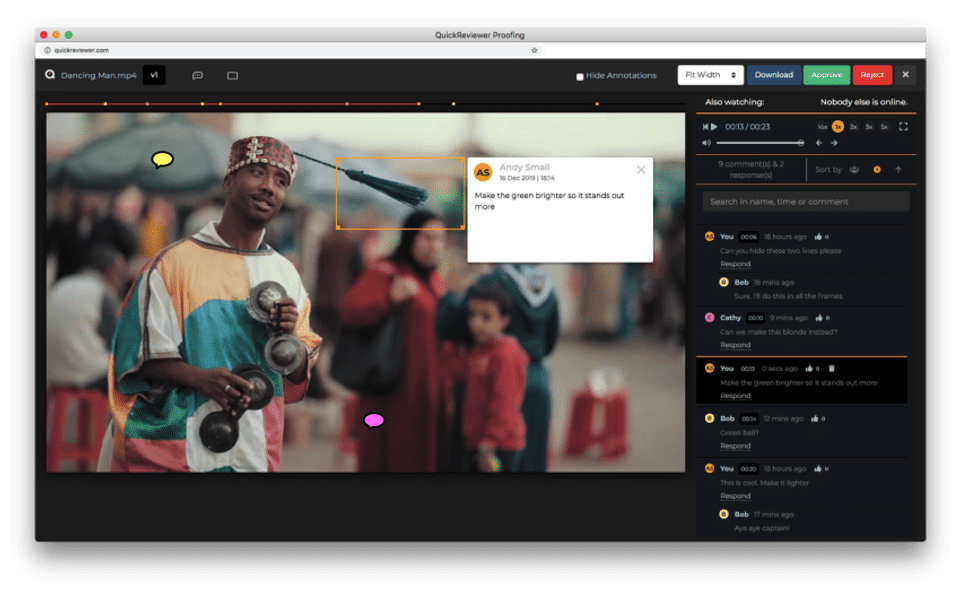Image resolution: width=960 pixels, height=591 pixels.
Task: Open the v1 version selector
Action: [154, 75]
